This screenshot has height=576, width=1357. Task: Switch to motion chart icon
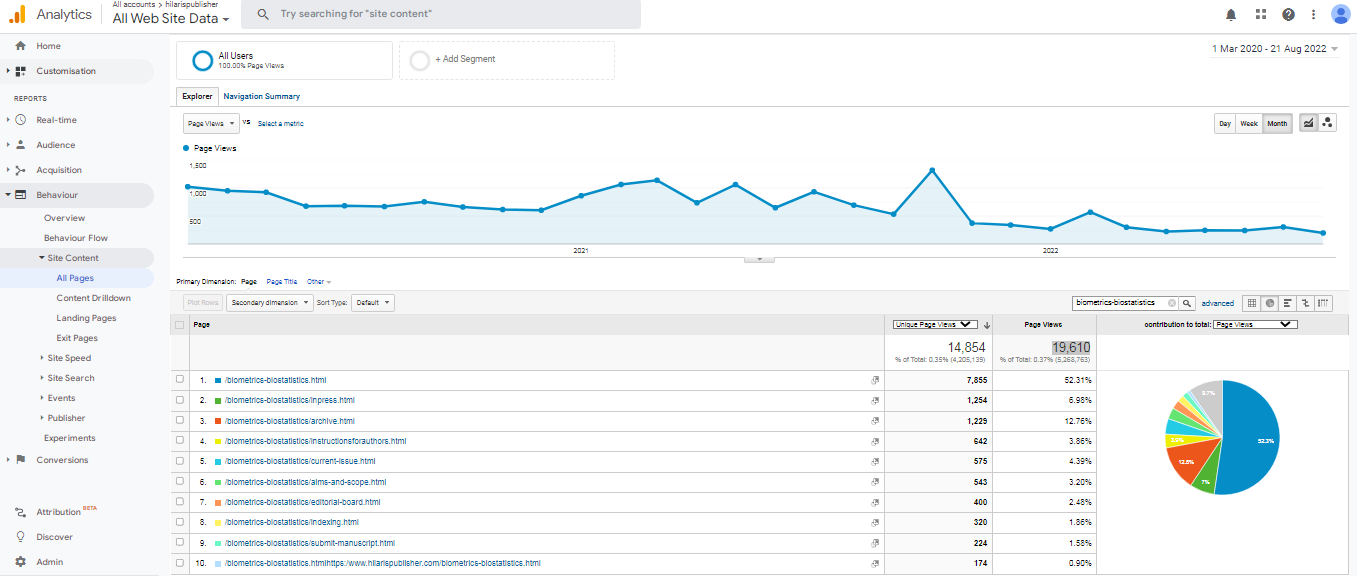coord(1327,123)
